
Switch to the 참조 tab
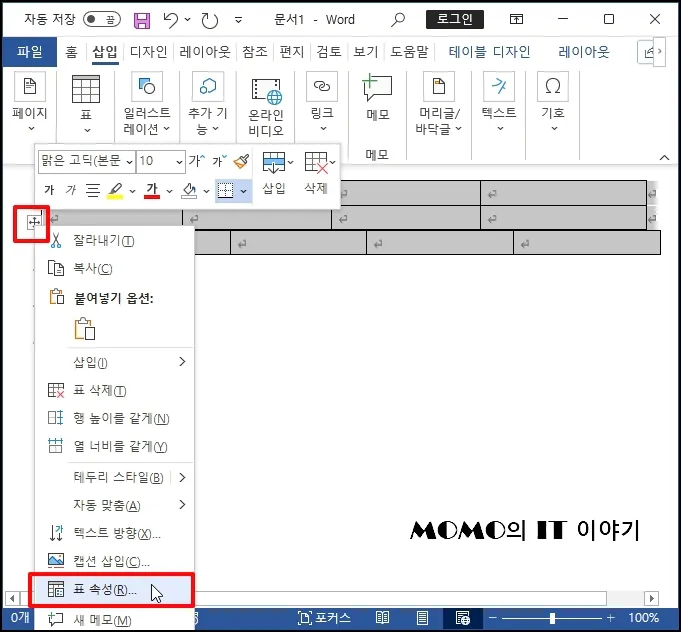255,52
